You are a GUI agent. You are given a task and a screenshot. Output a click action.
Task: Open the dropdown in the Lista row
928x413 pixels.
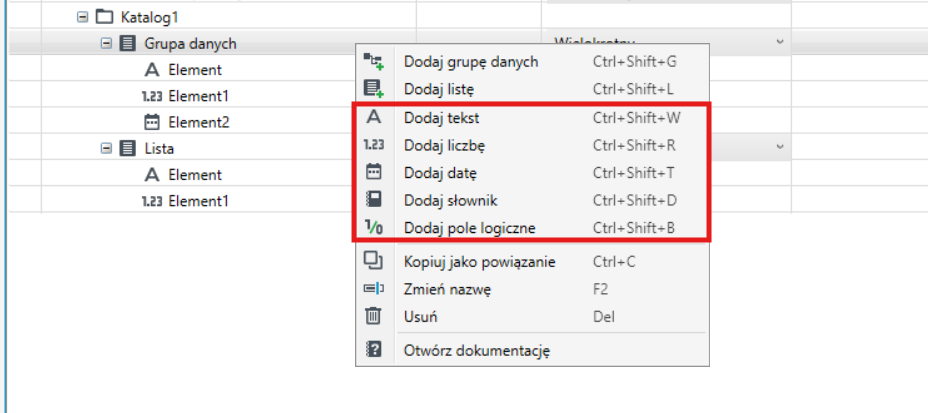pyautogui.click(x=779, y=146)
